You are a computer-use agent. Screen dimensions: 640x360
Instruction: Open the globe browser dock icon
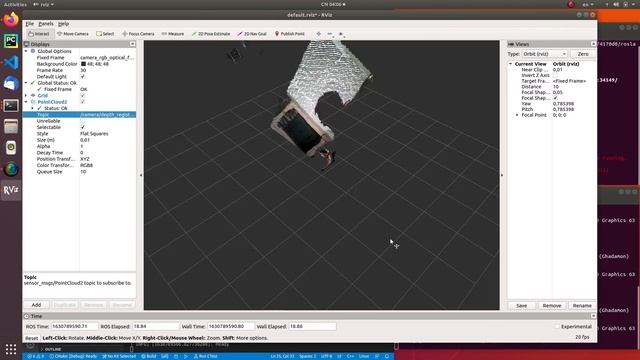(x=11, y=169)
